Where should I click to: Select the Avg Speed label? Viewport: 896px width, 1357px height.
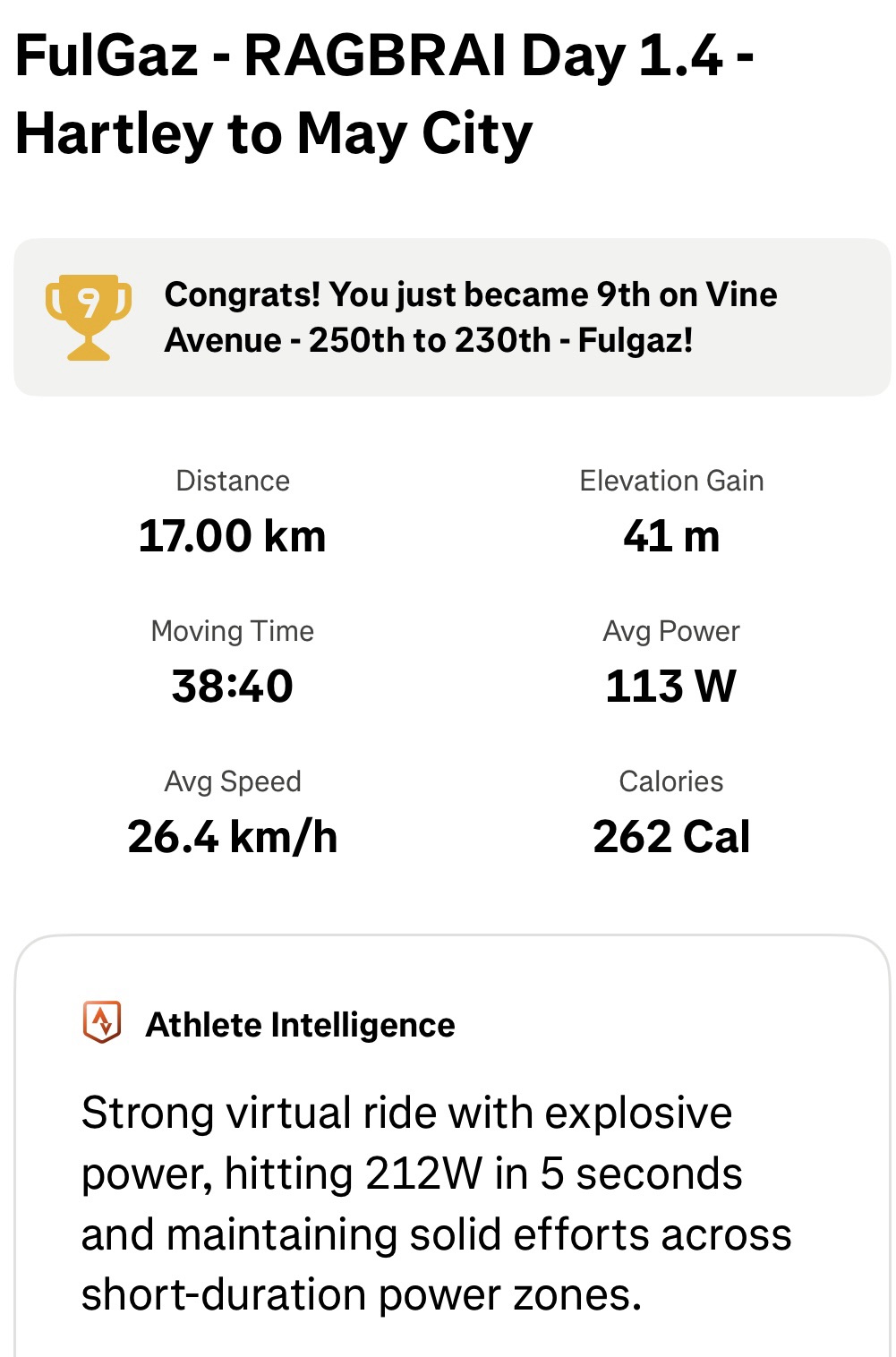(x=233, y=781)
